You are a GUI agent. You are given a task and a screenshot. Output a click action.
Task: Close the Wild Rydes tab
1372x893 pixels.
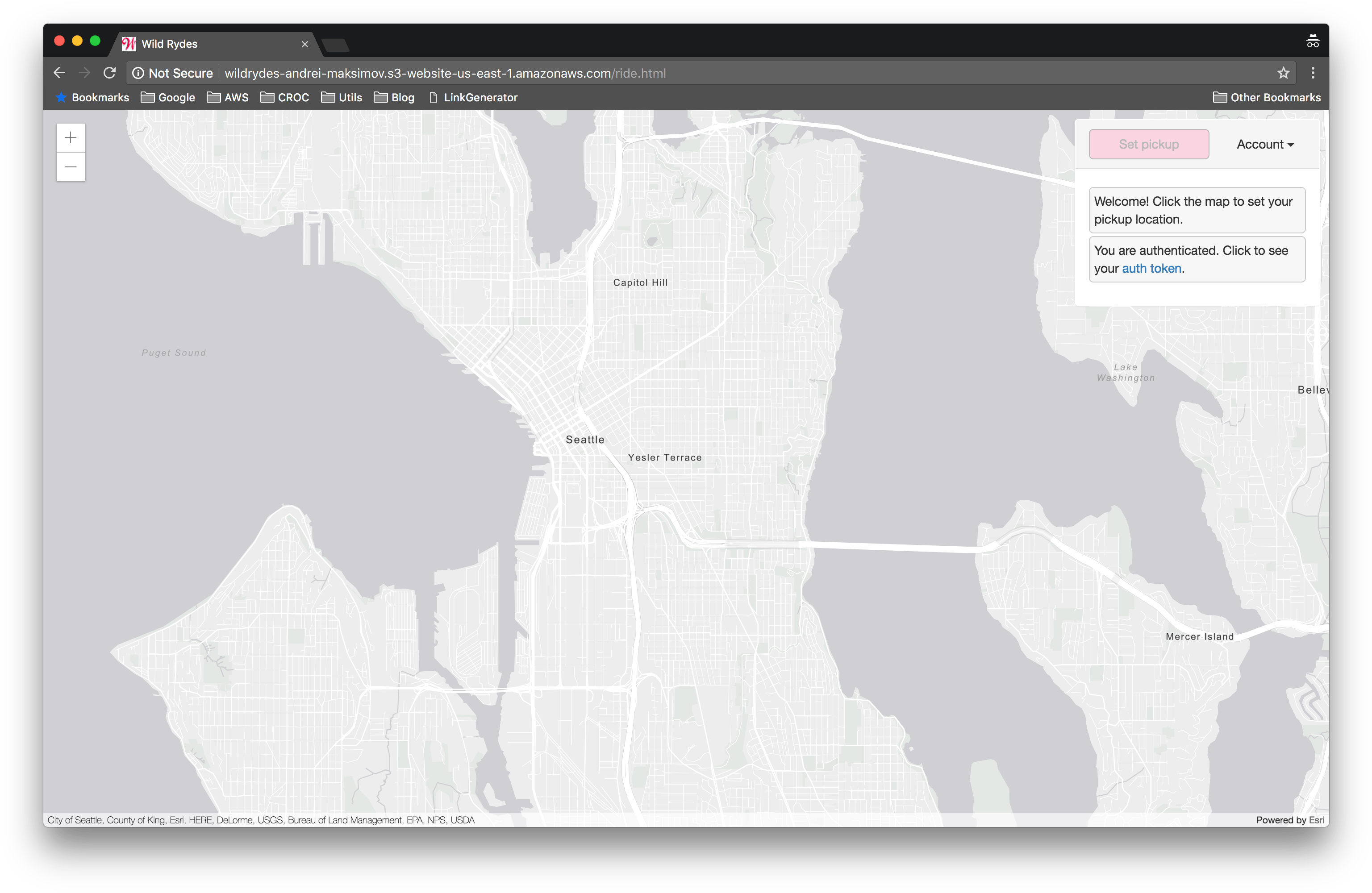pyautogui.click(x=305, y=44)
